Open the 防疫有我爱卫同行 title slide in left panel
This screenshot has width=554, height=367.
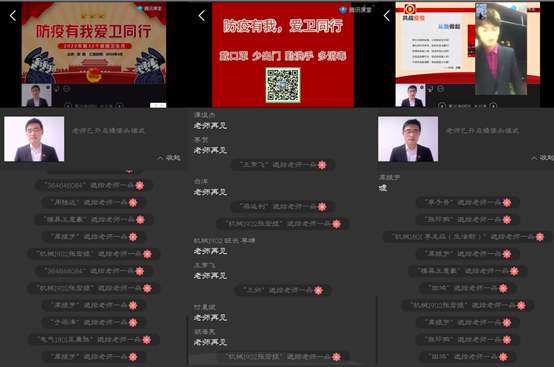94,43
